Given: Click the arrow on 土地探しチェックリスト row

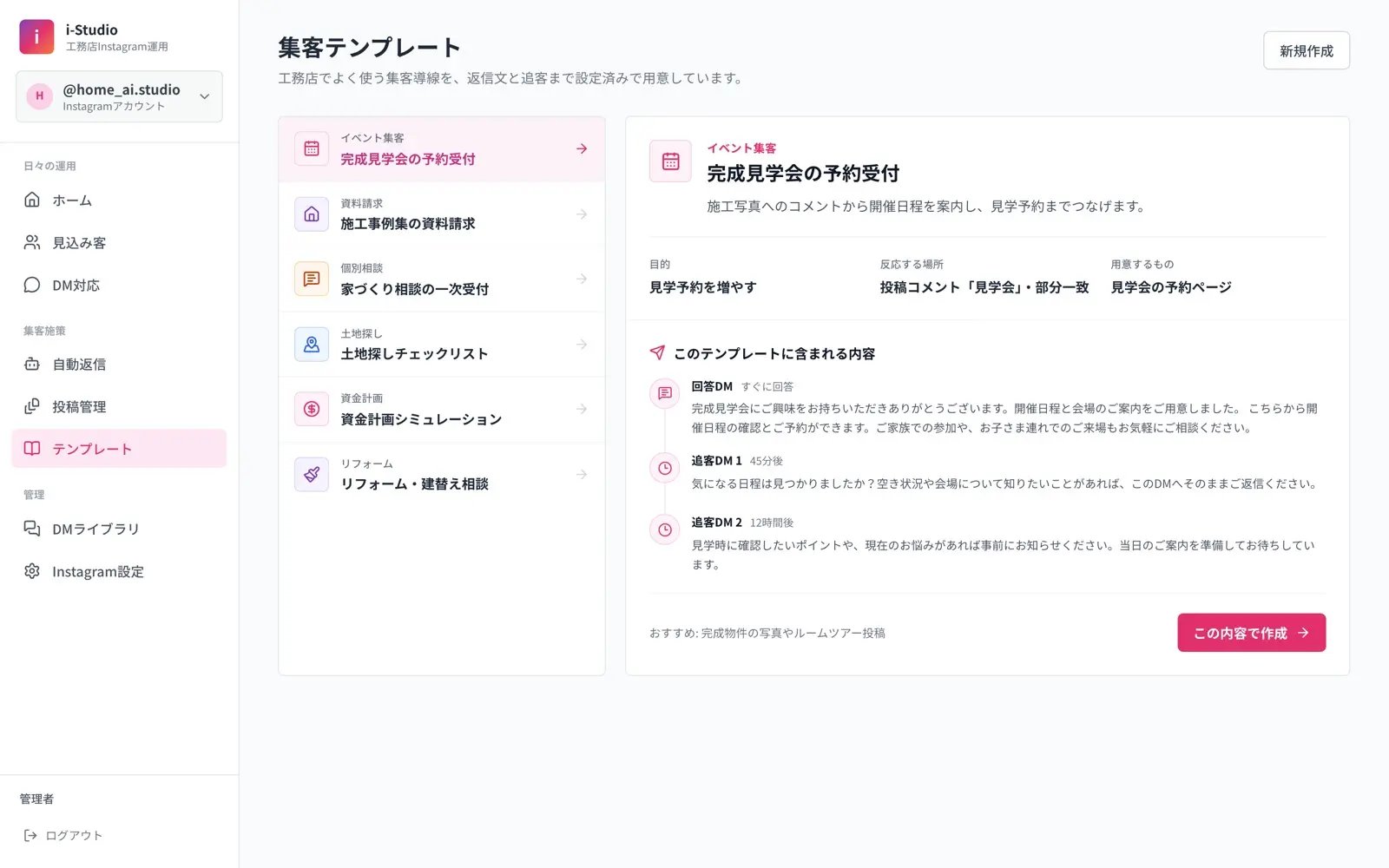Looking at the screenshot, I should 582,344.
